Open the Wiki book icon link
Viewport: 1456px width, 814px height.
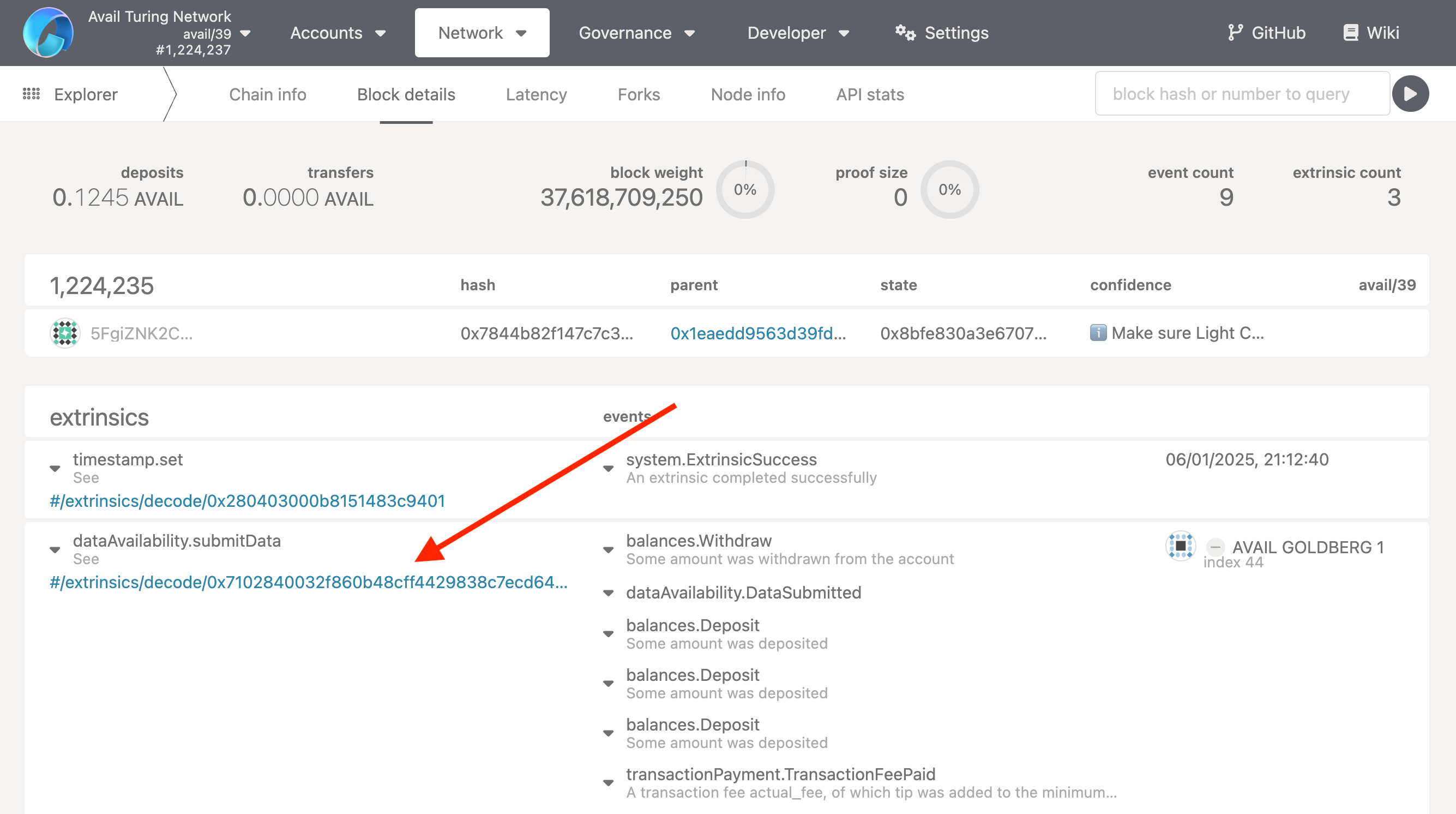1351,33
